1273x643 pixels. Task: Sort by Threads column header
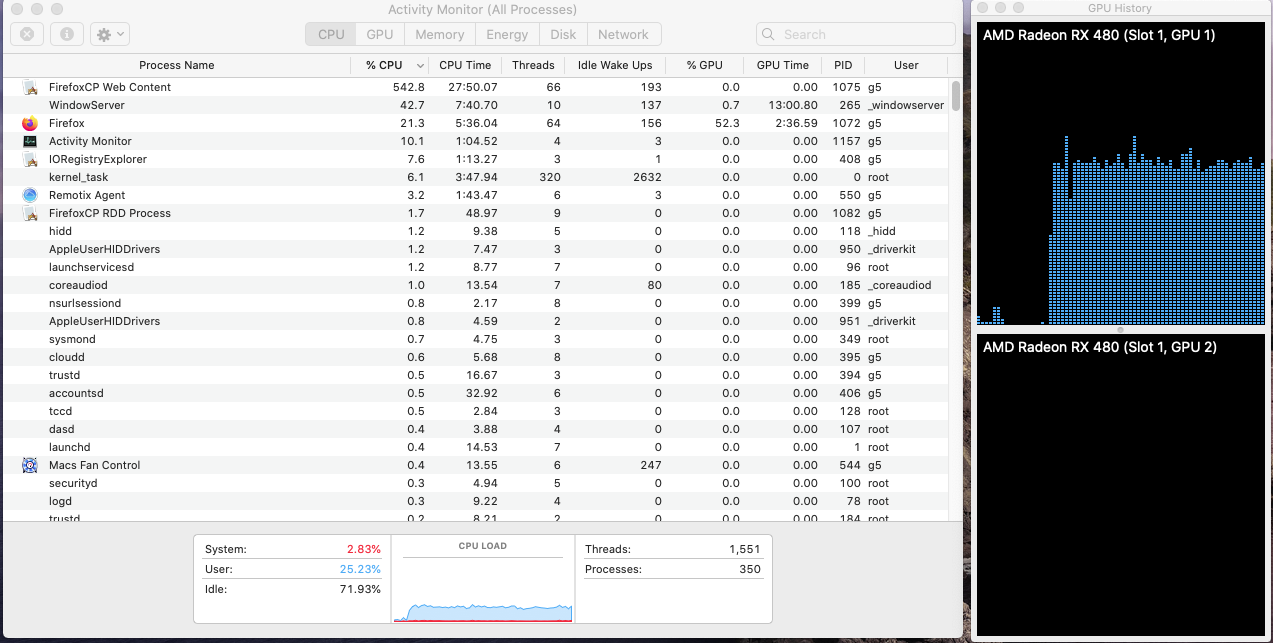[533, 65]
